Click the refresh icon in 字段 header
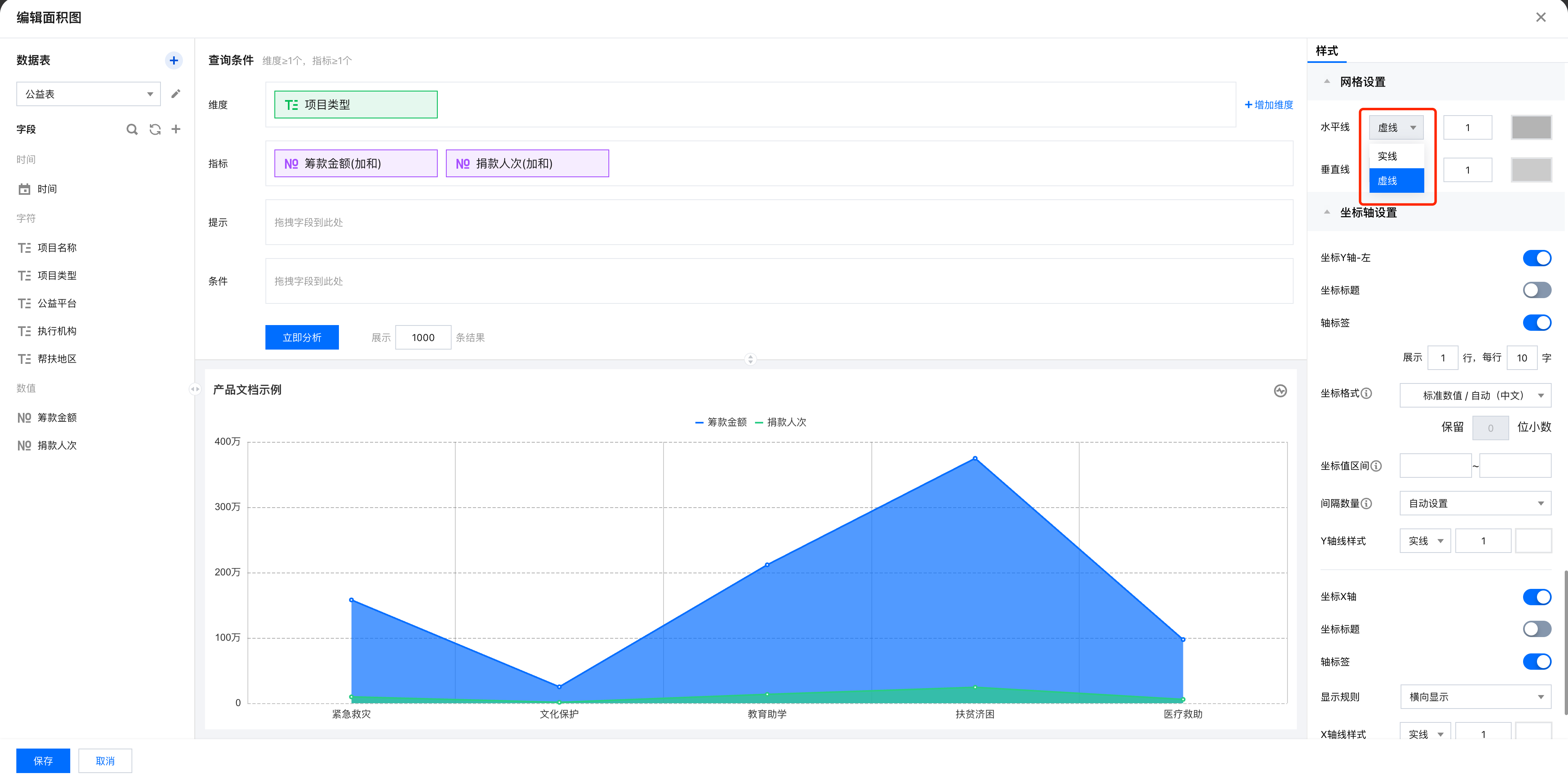Screen dimensions: 1568x780 point(155,129)
